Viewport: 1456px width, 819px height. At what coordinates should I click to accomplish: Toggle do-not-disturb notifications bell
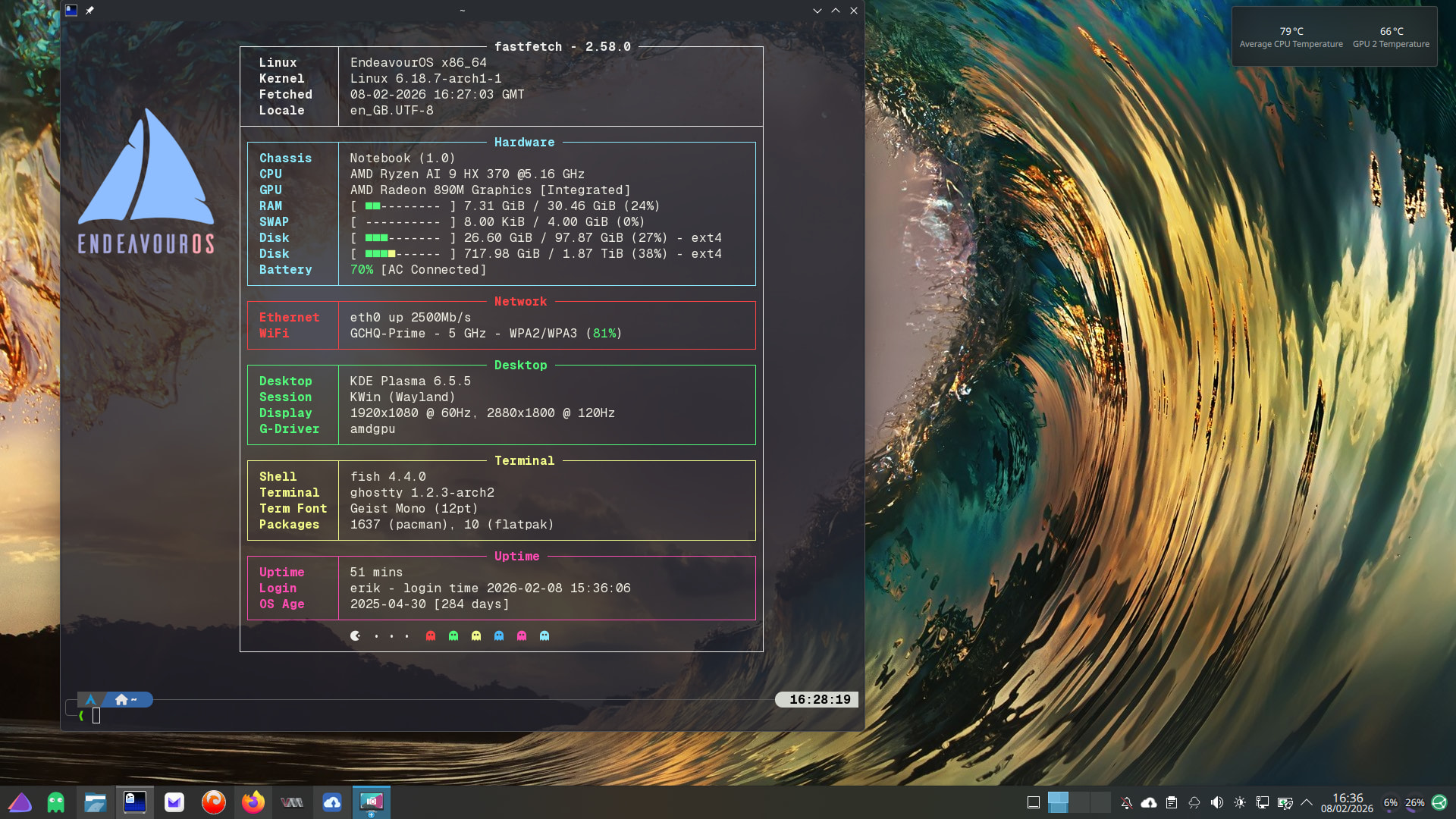click(x=1126, y=802)
